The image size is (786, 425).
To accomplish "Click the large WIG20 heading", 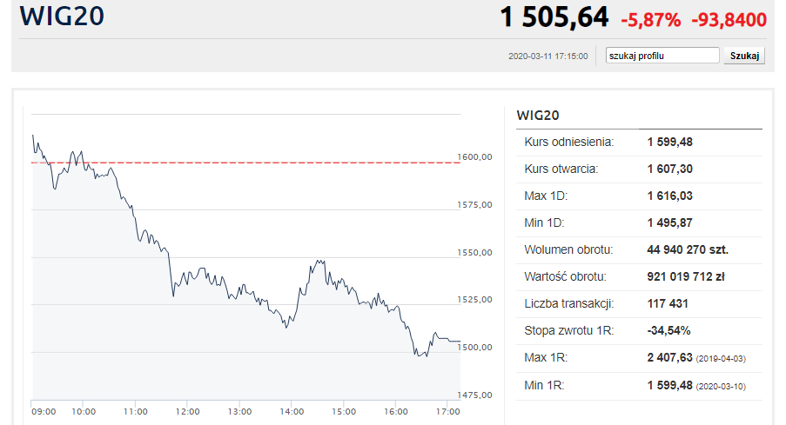I will point(62,16).
